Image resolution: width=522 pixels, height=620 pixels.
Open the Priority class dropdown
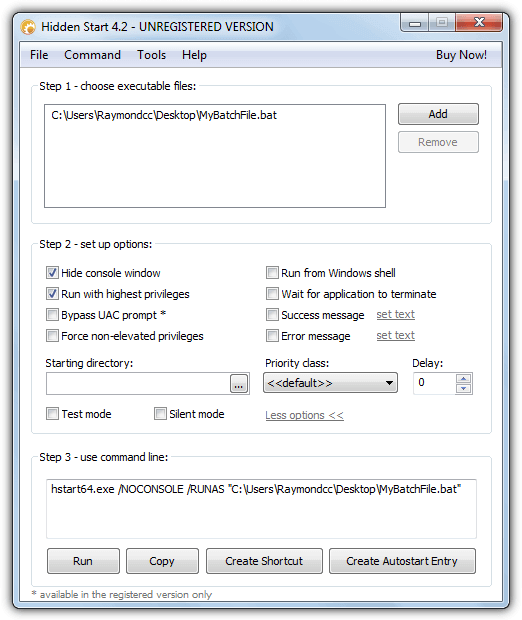pos(331,383)
